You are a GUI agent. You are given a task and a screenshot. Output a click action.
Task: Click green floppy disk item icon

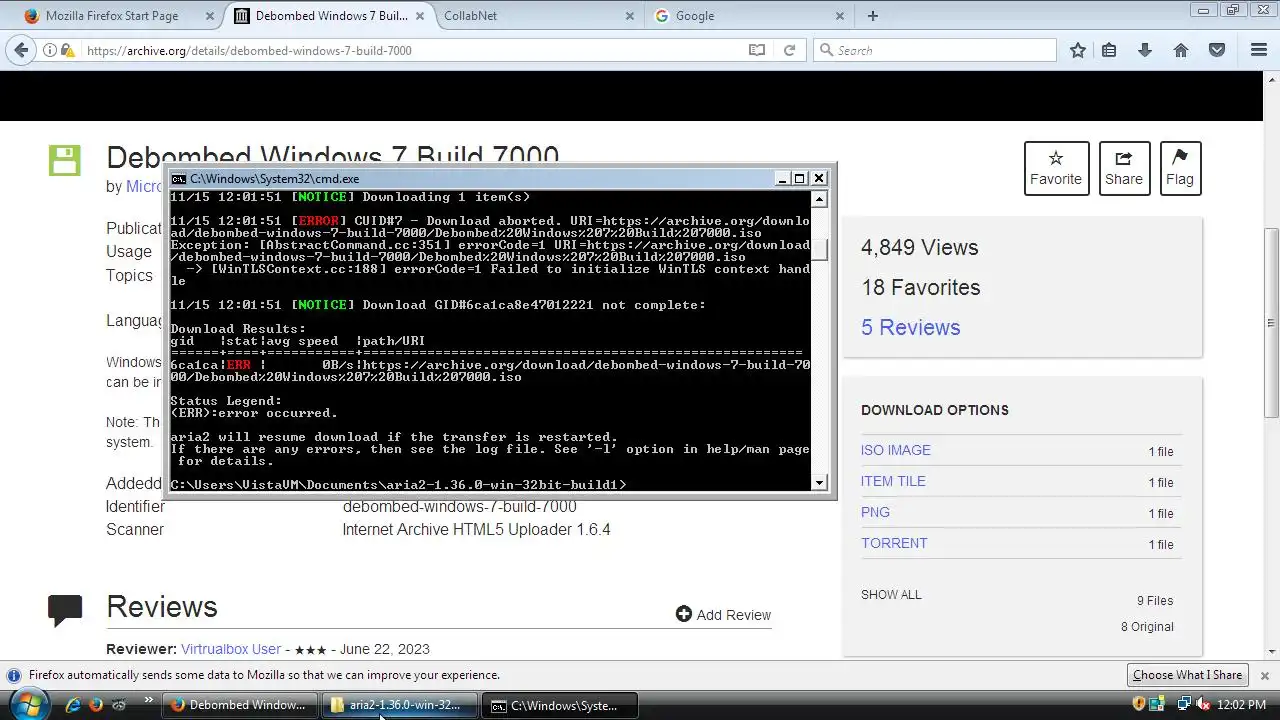click(65, 161)
